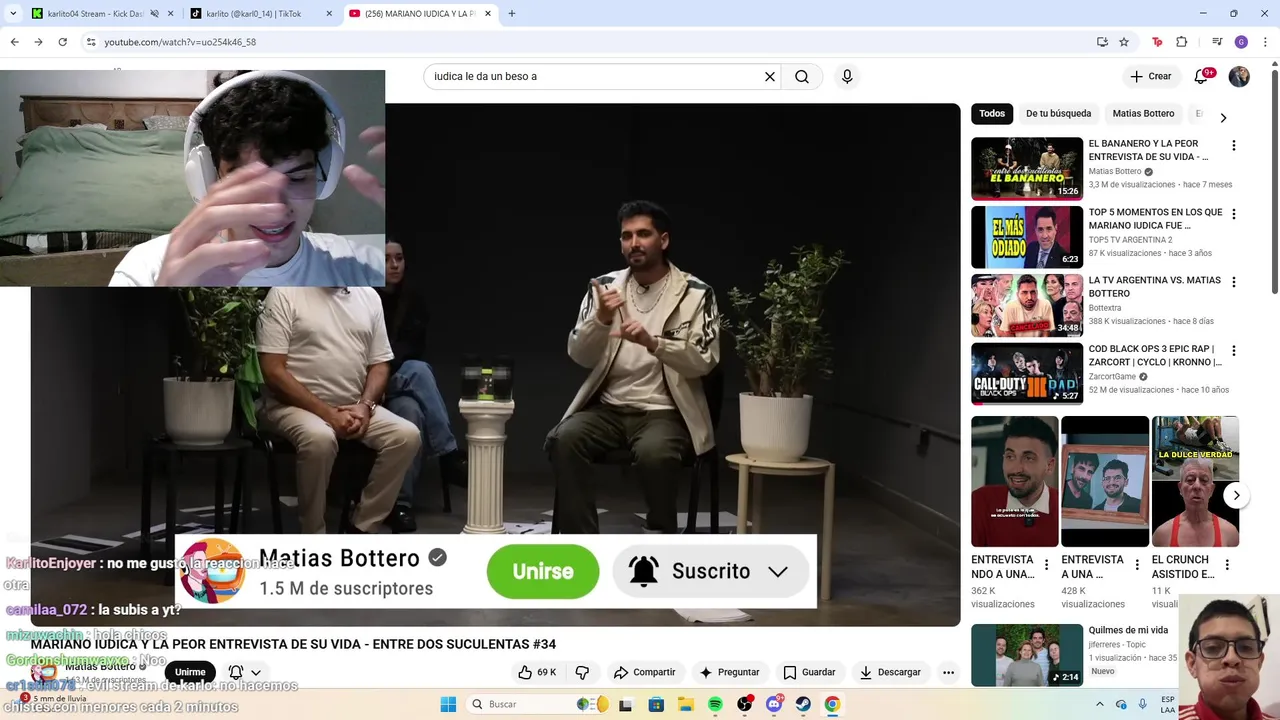Open the media control icon in Chrome toolbar

1217,42
